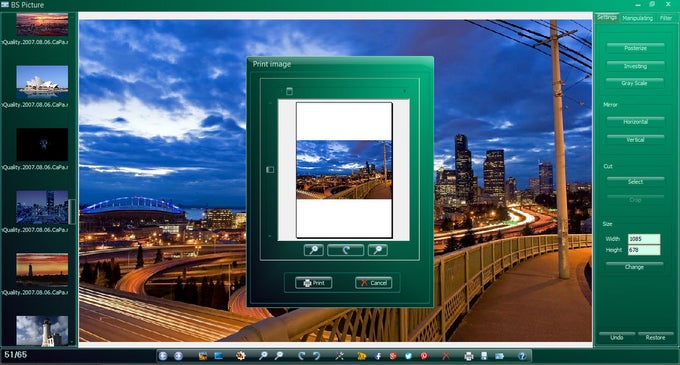Viewport: 680px width, 365px height.
Task: Click the rotate preview button in Print dialog
Action: pos(346,250)
